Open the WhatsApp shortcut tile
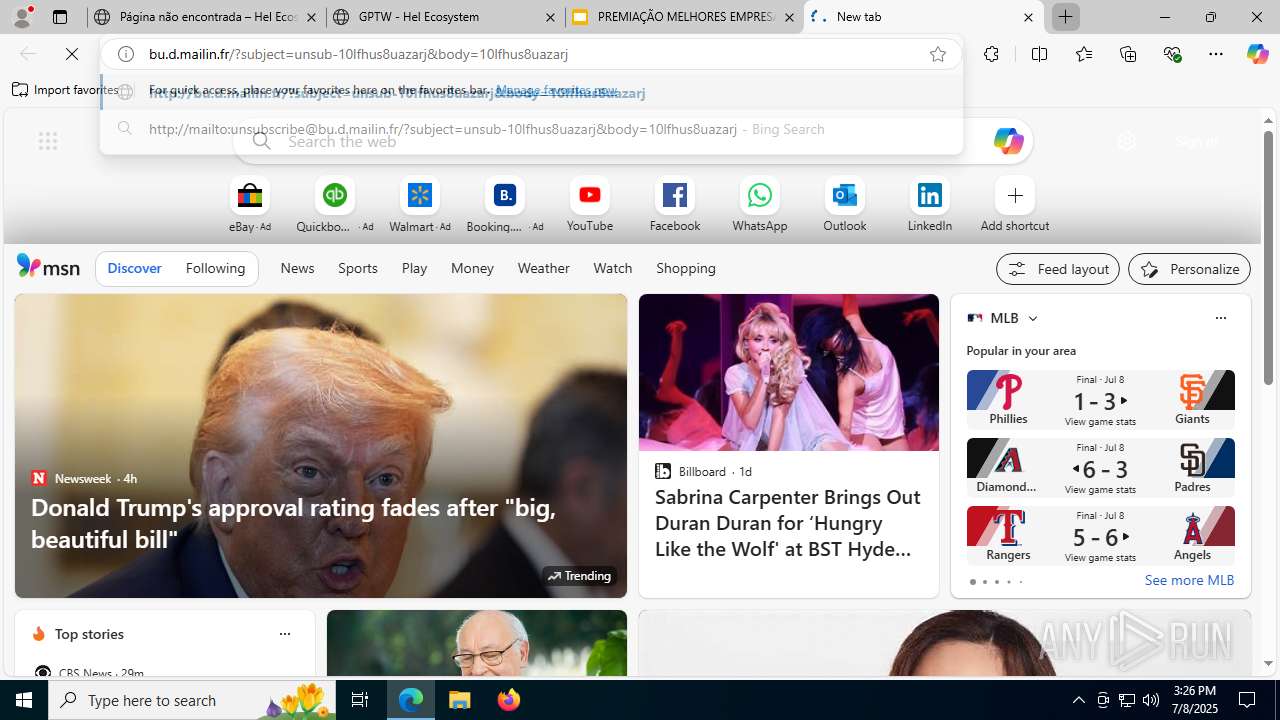Viewport: 1280px width, 720px height. click(760, 205)
